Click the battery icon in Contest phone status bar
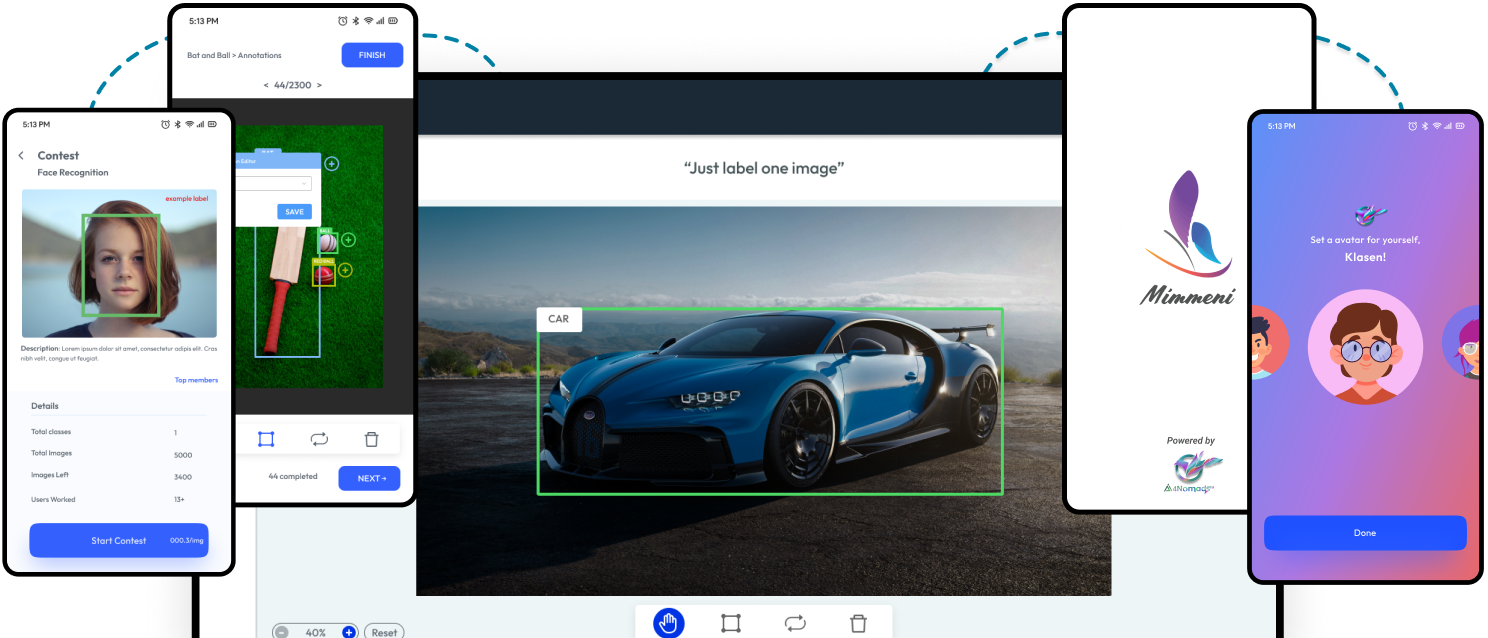This screenshot has height=638, width=1488. 212,124
